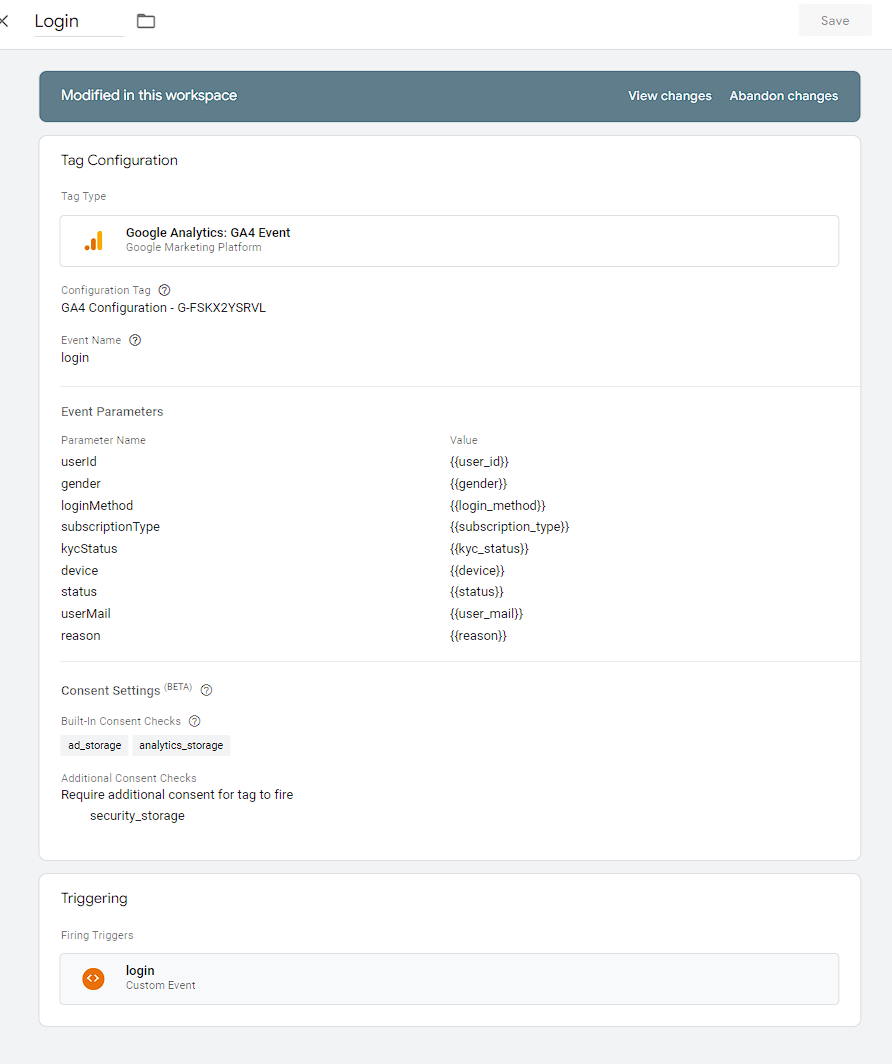Click the ad_storage consent chip
892x1064 pixels.
tap(94, 745)
